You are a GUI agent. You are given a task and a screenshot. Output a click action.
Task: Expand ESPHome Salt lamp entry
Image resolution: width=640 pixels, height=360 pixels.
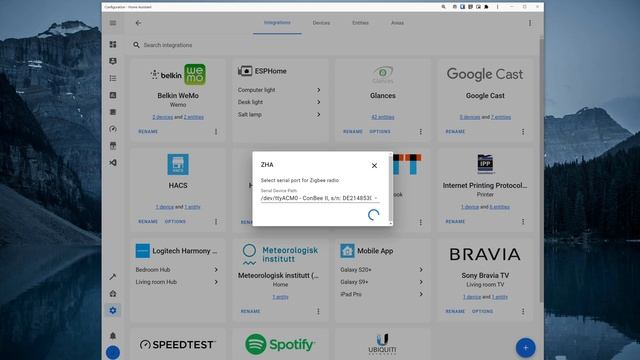[x=279, y=115]
